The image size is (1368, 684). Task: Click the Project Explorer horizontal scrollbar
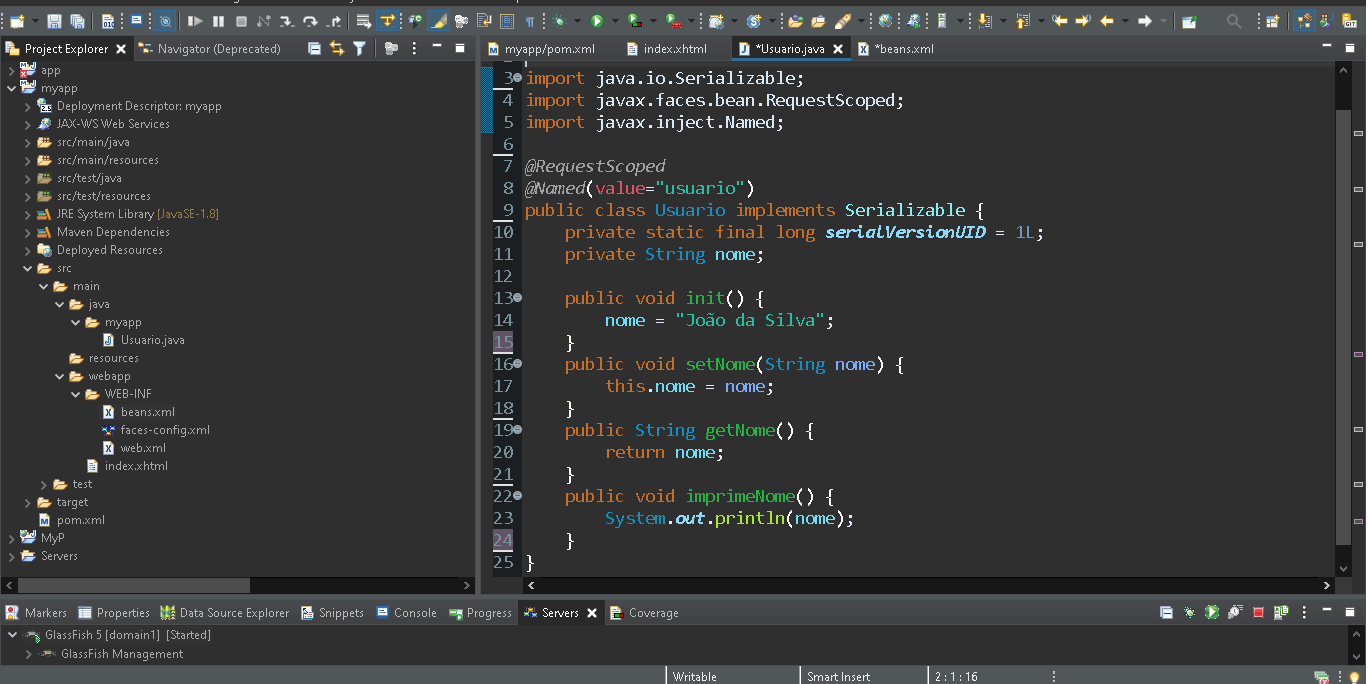point(135,585)
